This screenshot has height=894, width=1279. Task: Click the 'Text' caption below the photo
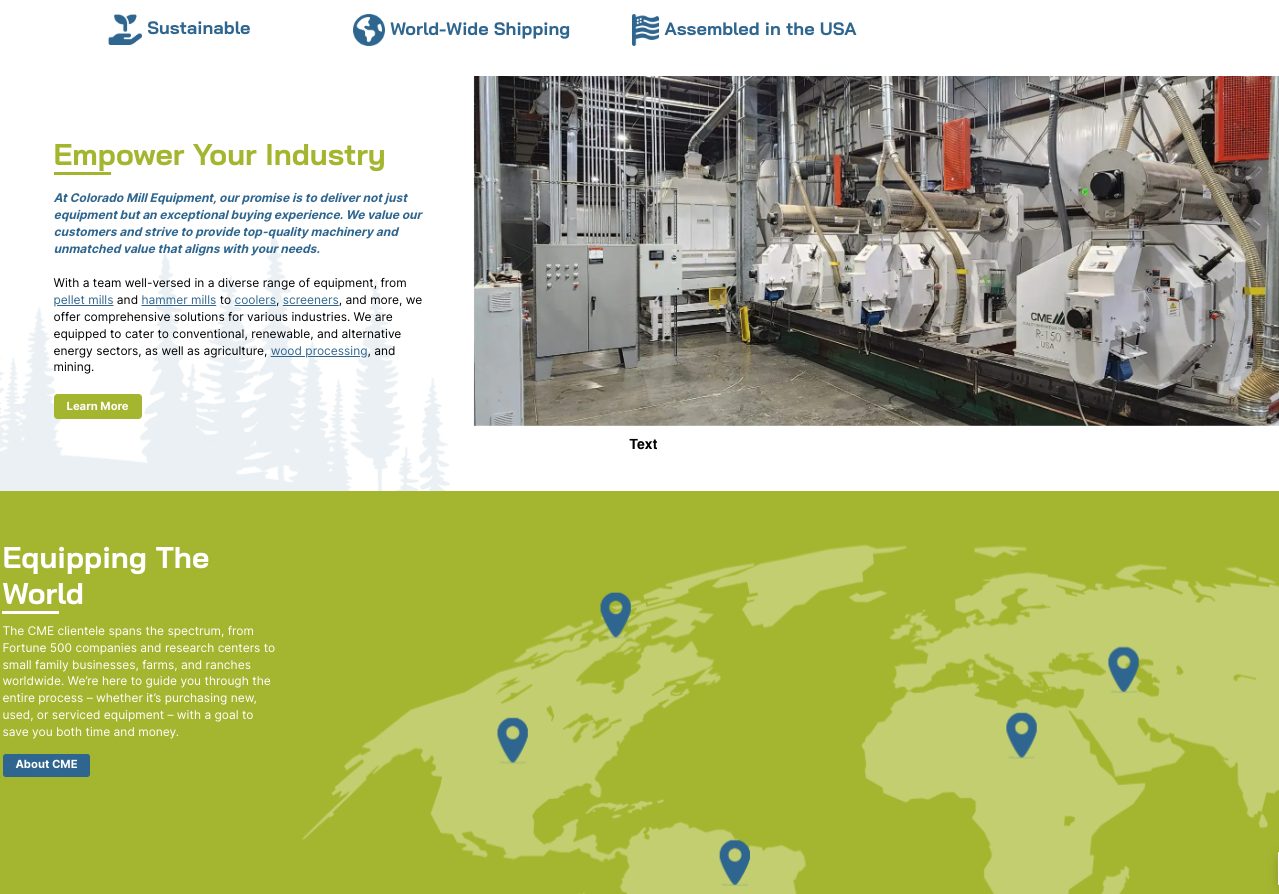pos(643,444)
